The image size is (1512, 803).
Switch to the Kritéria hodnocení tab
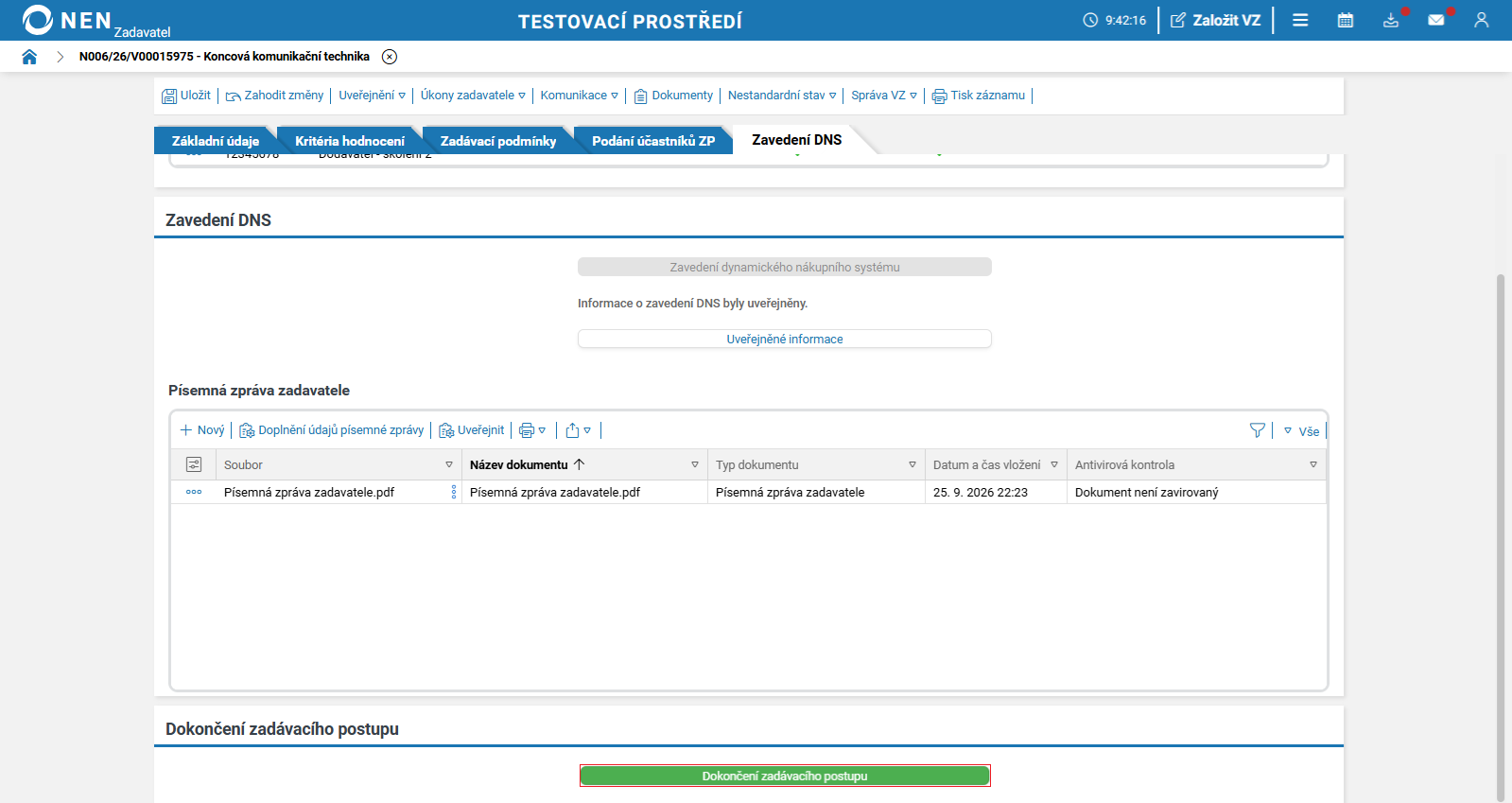coord(350,141)
